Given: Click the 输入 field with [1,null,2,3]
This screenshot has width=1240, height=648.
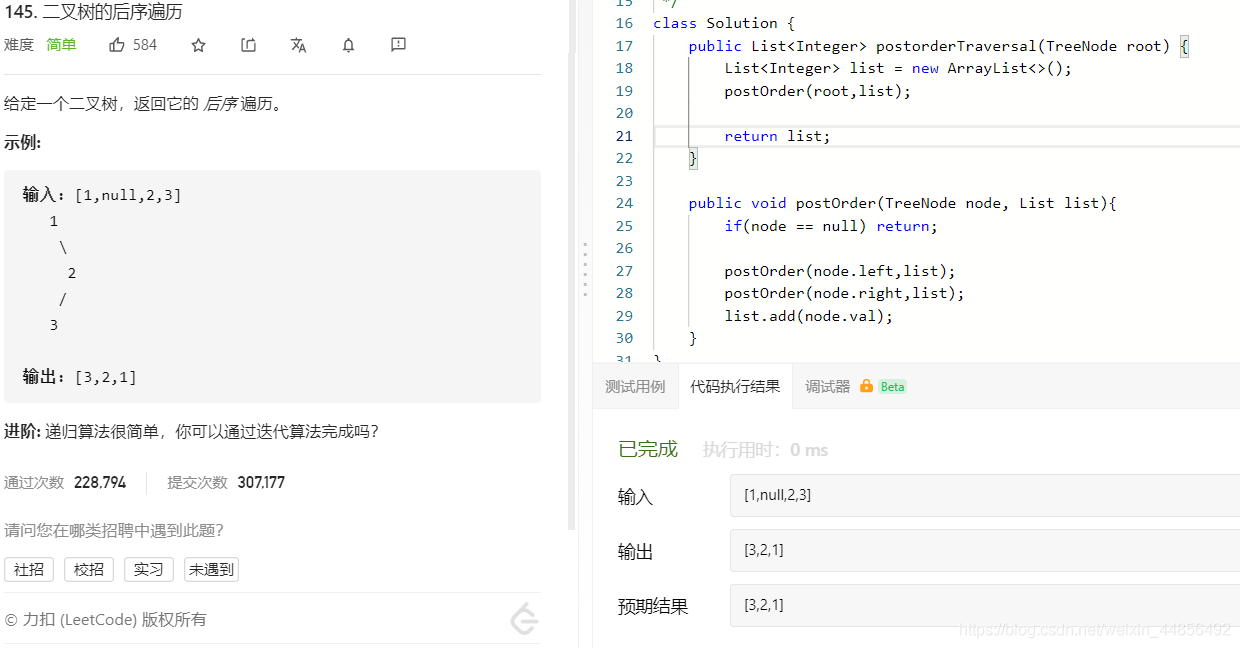Looking at the screenshot, I should pos(985,495).
